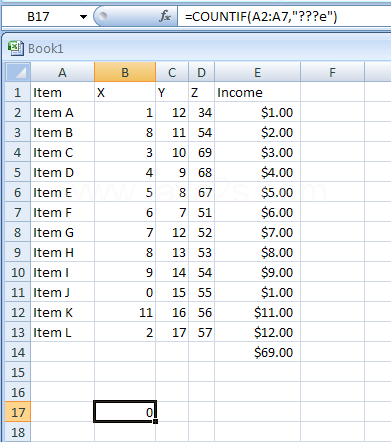Select column F header
This screenshot has height=442, width=391.
pos(332,72)
